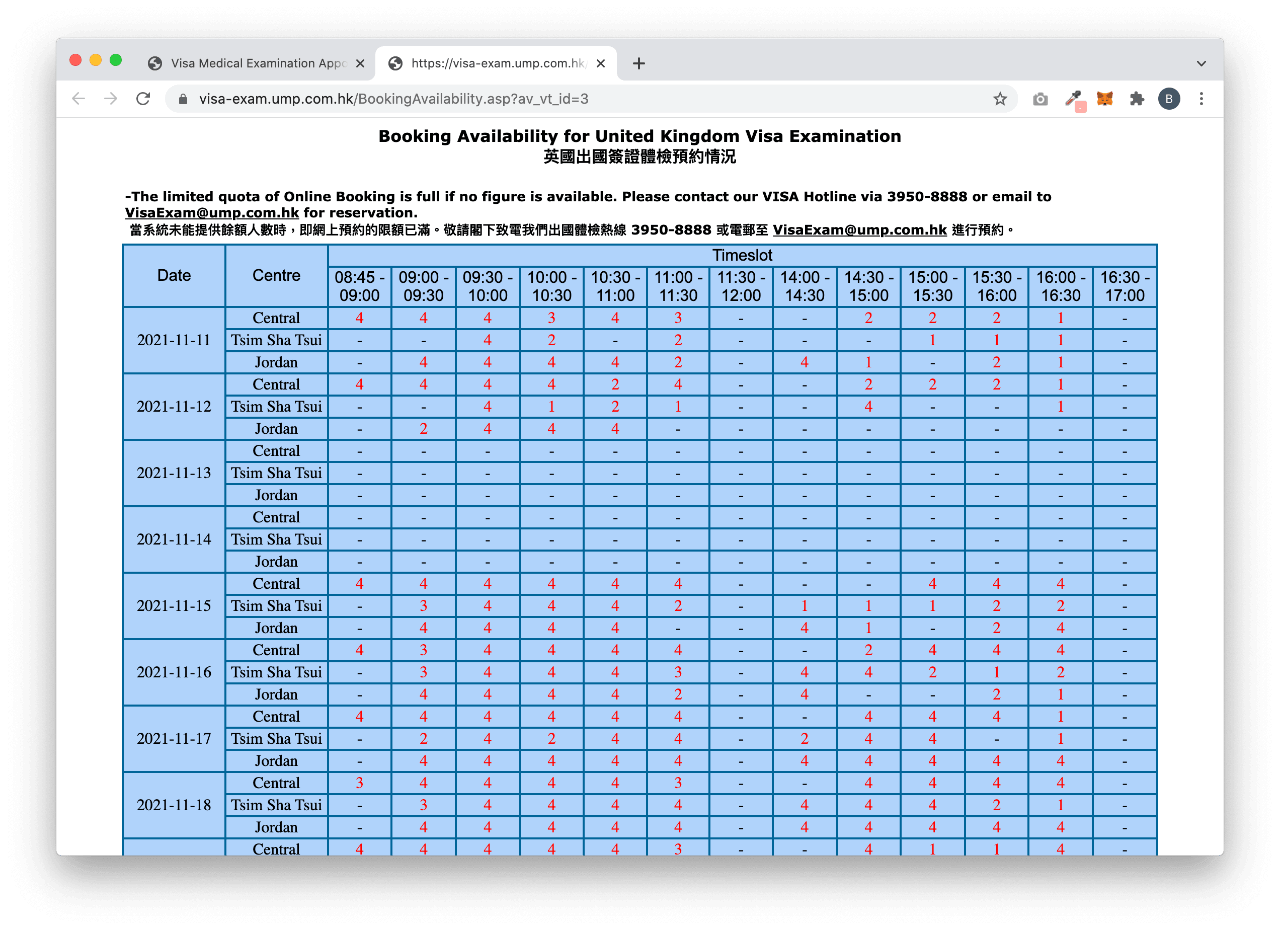This screenshot has height=930, width=1280.
Task: Reload the booking availability page
Action: coord(143,99)
